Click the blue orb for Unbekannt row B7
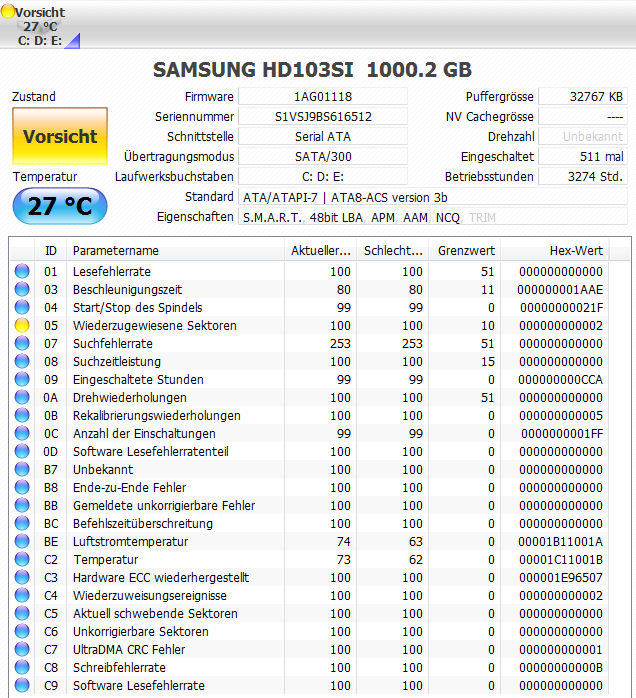This screenshot has height=698, width=636. pos(22,469)
